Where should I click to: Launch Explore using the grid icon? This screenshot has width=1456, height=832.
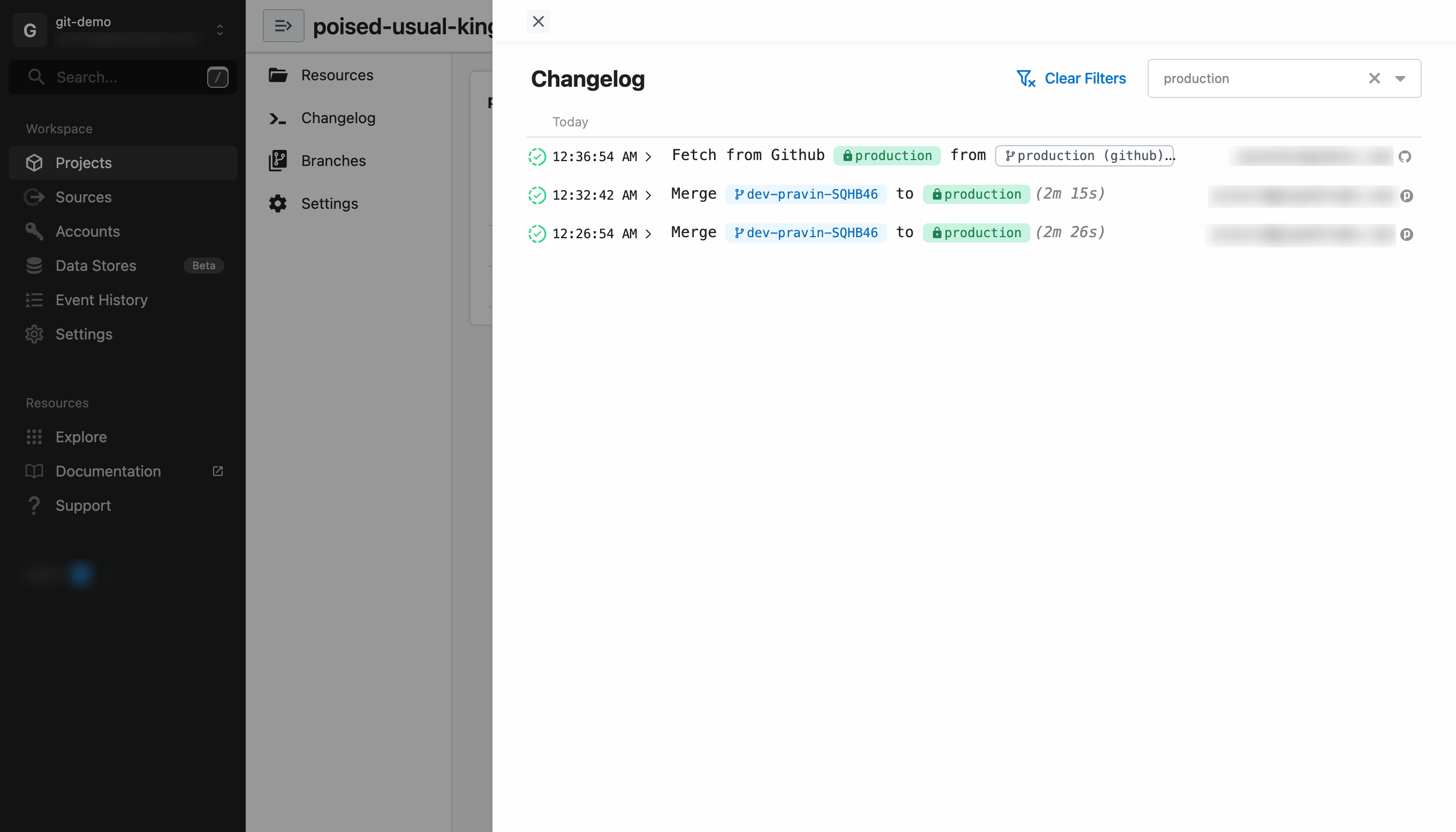pyautogui.click(x=34, y=436)
